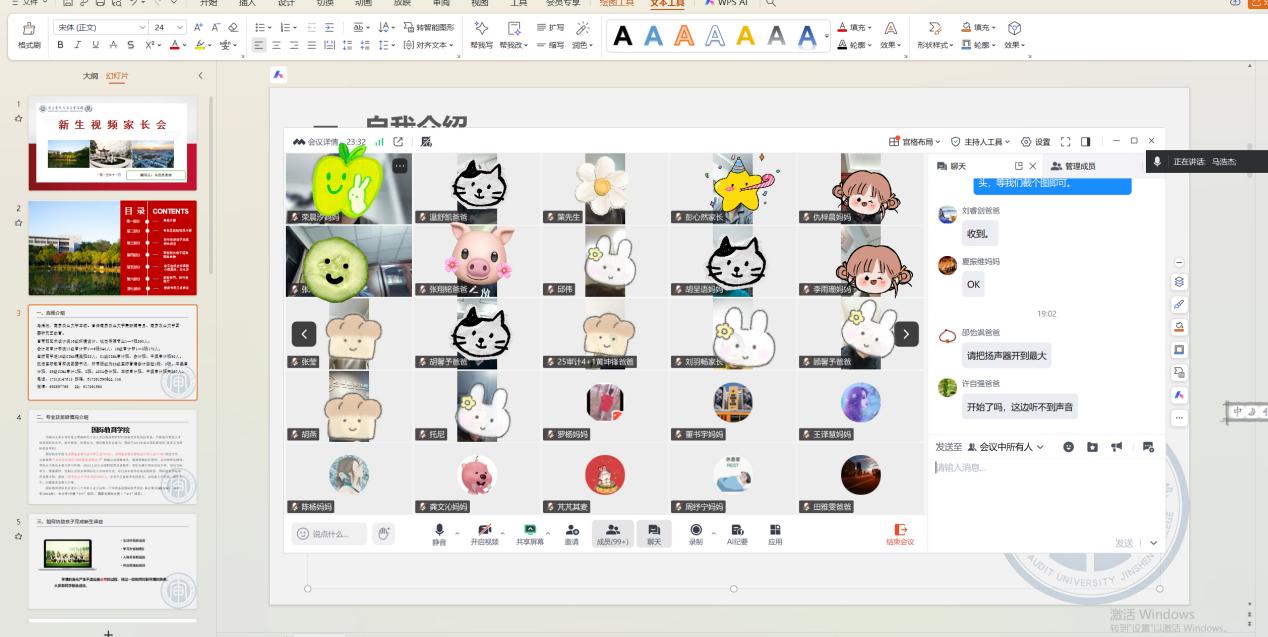This screenshot has width=1268, height=637.
Task: Expand 宫格布局 layout dropdown
Action: pyautogui.click(x=915, y=142)
